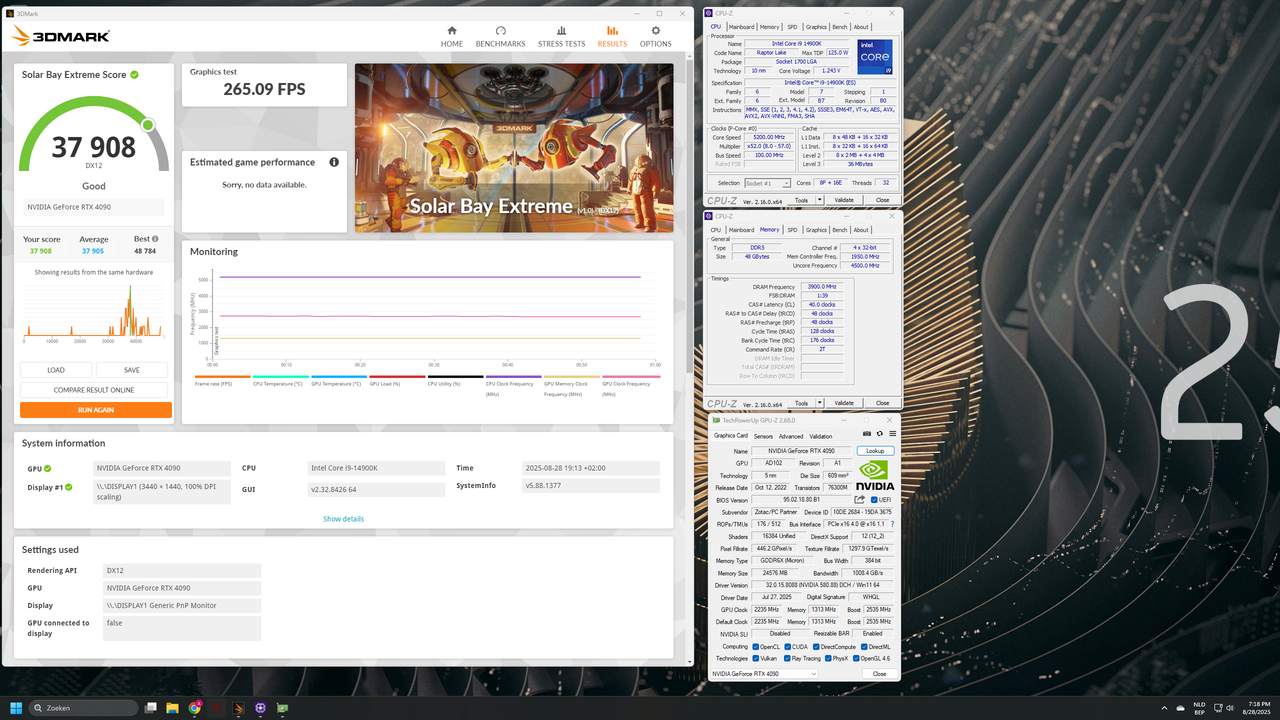This screenshot has height=720, width=1280.
Task: Click the GPU-Z refresh icon
Action: pos(880,433)
